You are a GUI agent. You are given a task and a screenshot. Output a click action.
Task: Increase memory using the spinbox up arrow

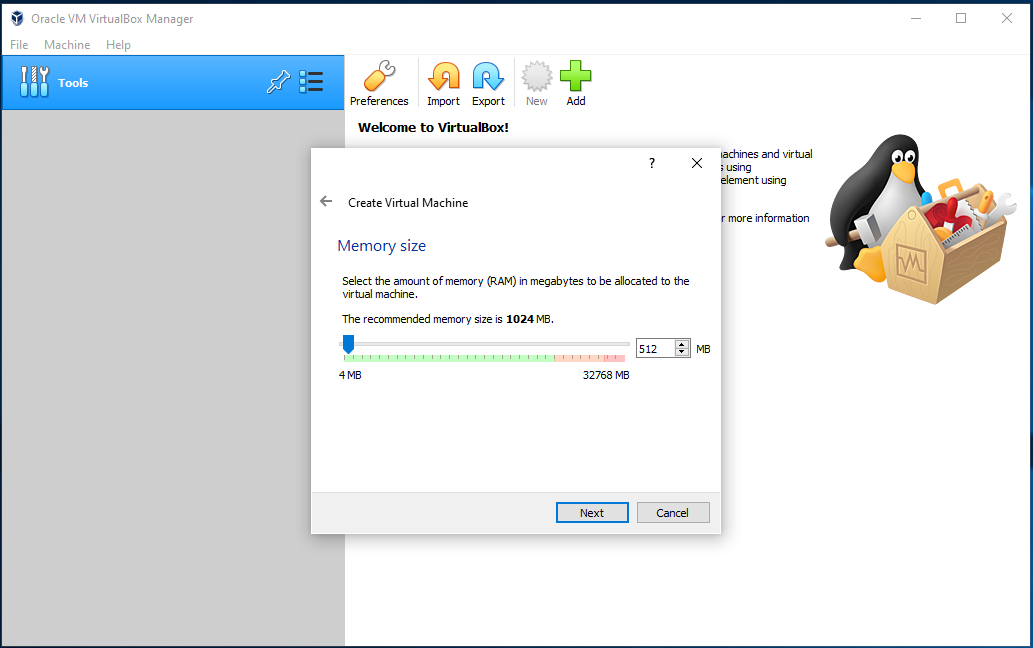click(x=682, y=344)
